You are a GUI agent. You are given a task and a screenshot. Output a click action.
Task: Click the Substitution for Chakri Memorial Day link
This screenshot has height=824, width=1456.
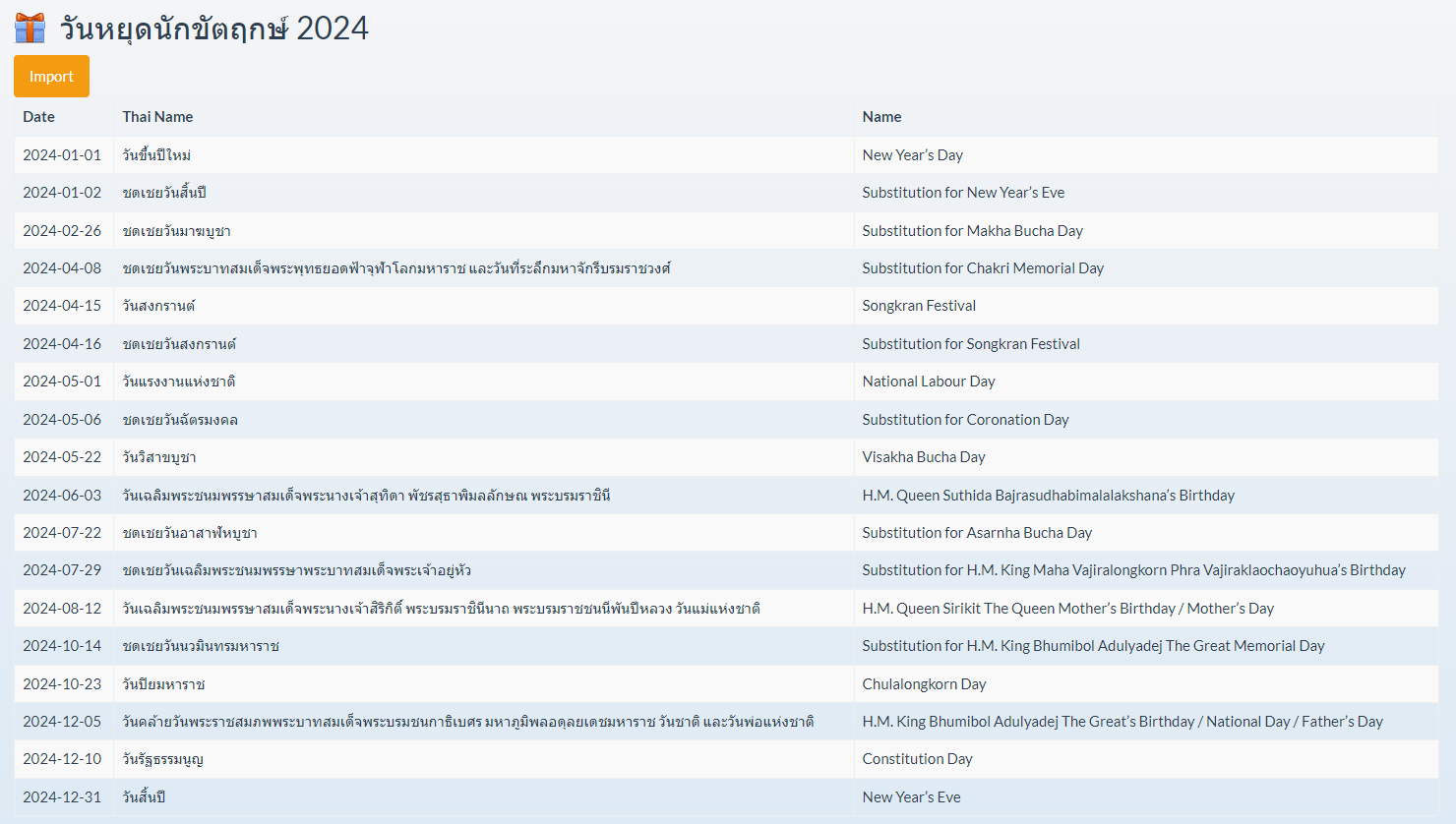[x=983, y=267]
